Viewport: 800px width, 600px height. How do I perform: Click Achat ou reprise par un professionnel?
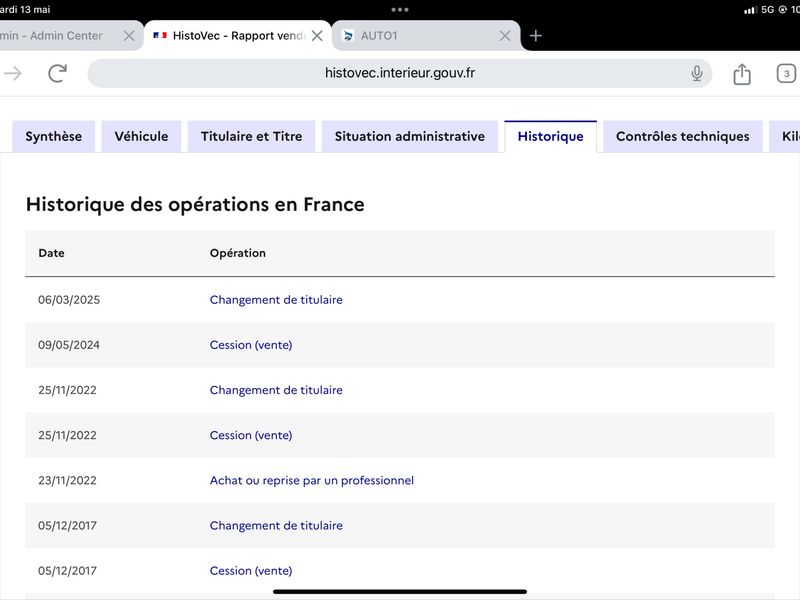pos(312,480)
